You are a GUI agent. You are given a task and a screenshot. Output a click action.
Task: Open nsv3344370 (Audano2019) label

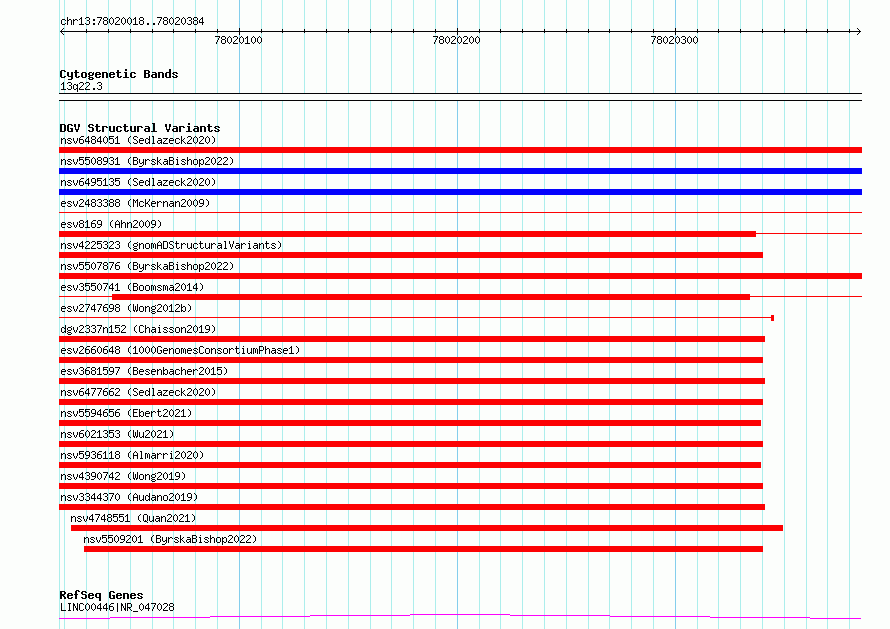pos(129,497)
